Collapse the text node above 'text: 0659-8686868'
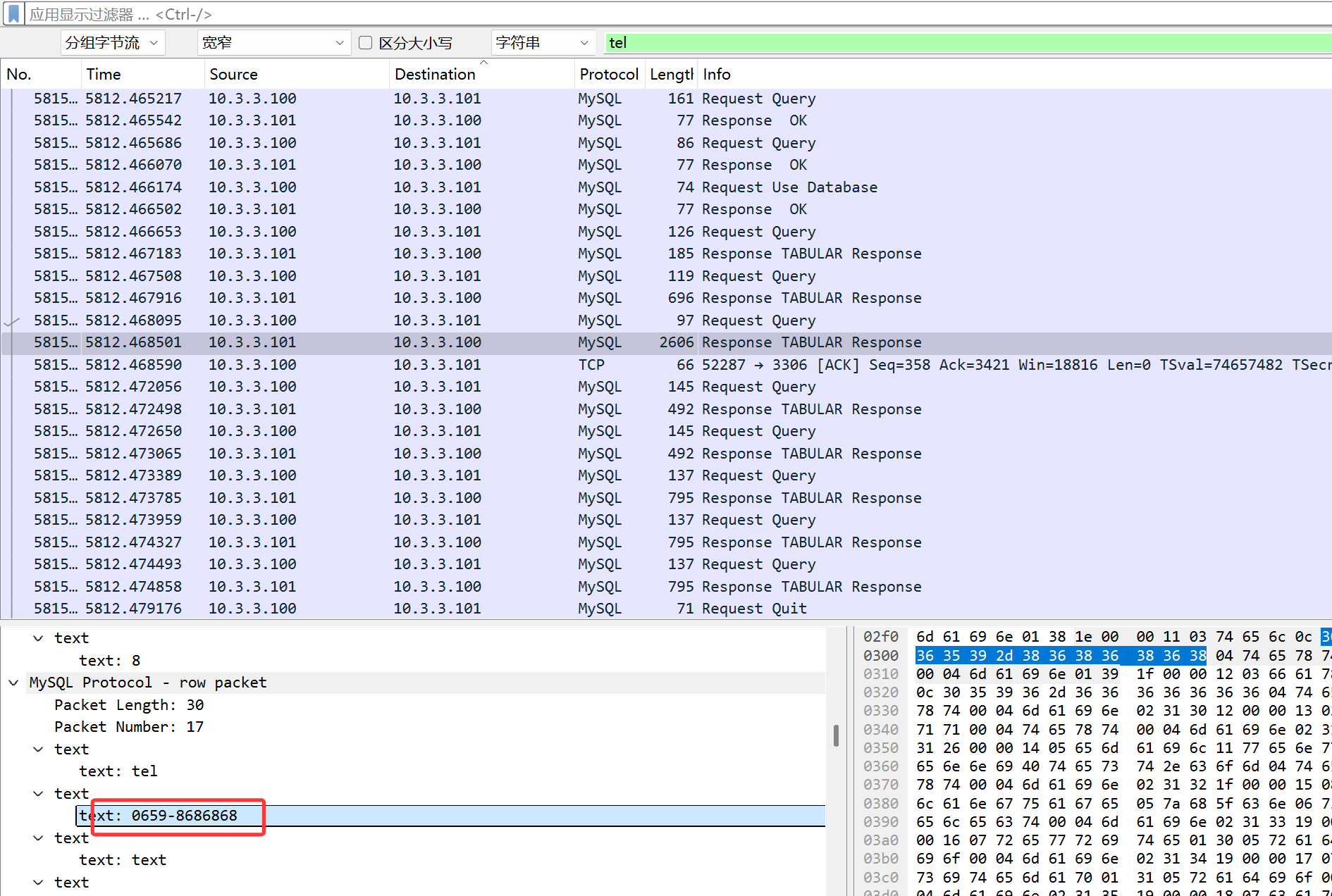 [x=38, y=794]
